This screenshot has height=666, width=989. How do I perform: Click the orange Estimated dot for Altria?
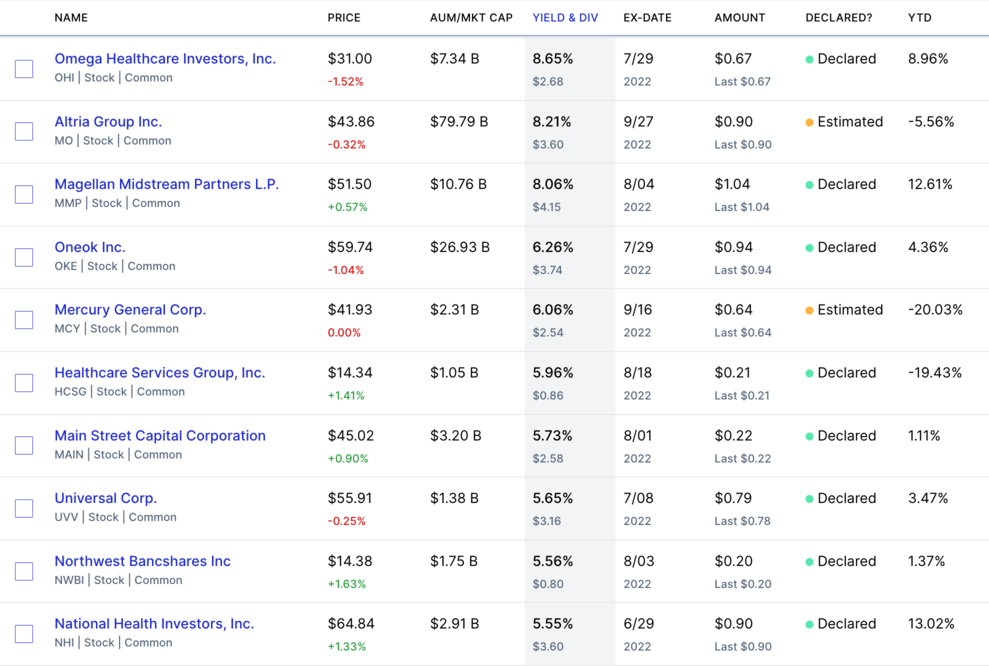(809, 122)
